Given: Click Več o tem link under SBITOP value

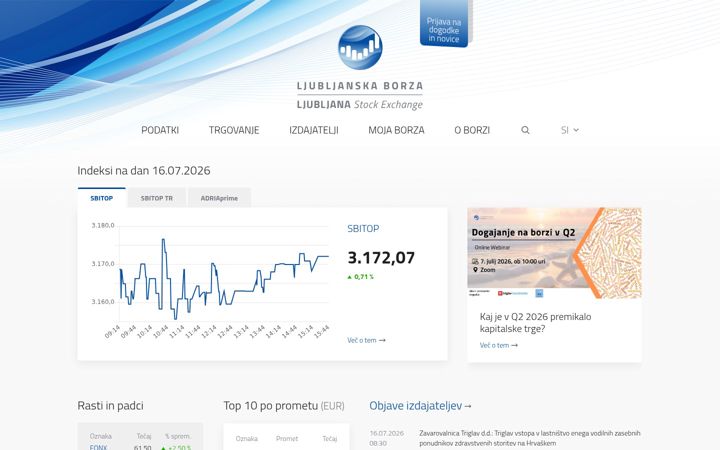Looking at the screenshot, I should [366, 340].
